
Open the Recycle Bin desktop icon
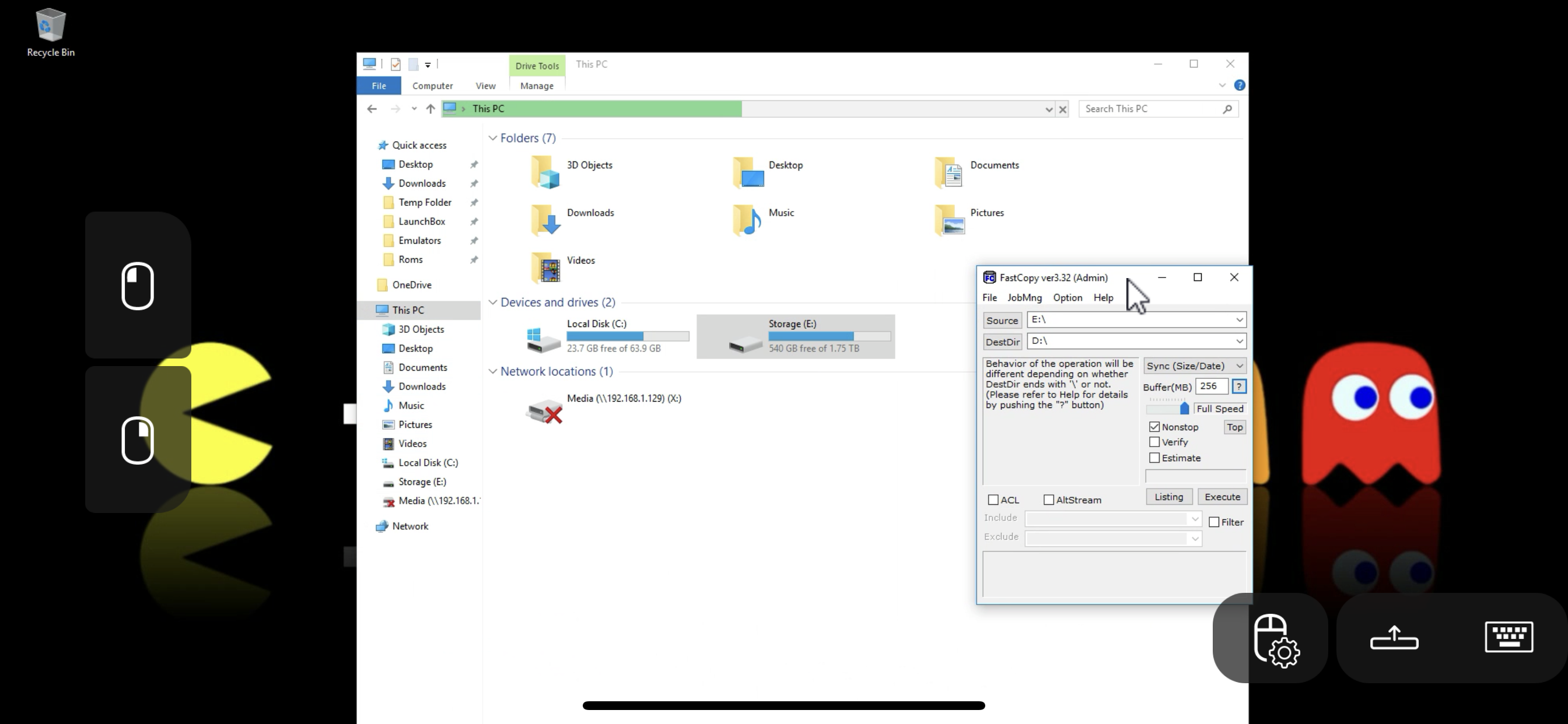pos(51,32)
